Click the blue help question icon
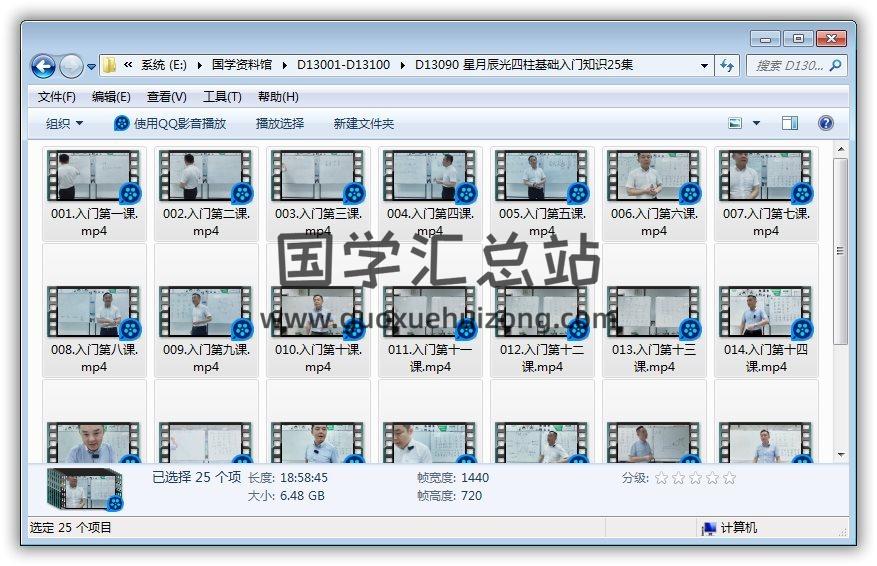The image size is (877, 566). pyautogui.click(x=826, y=123)
